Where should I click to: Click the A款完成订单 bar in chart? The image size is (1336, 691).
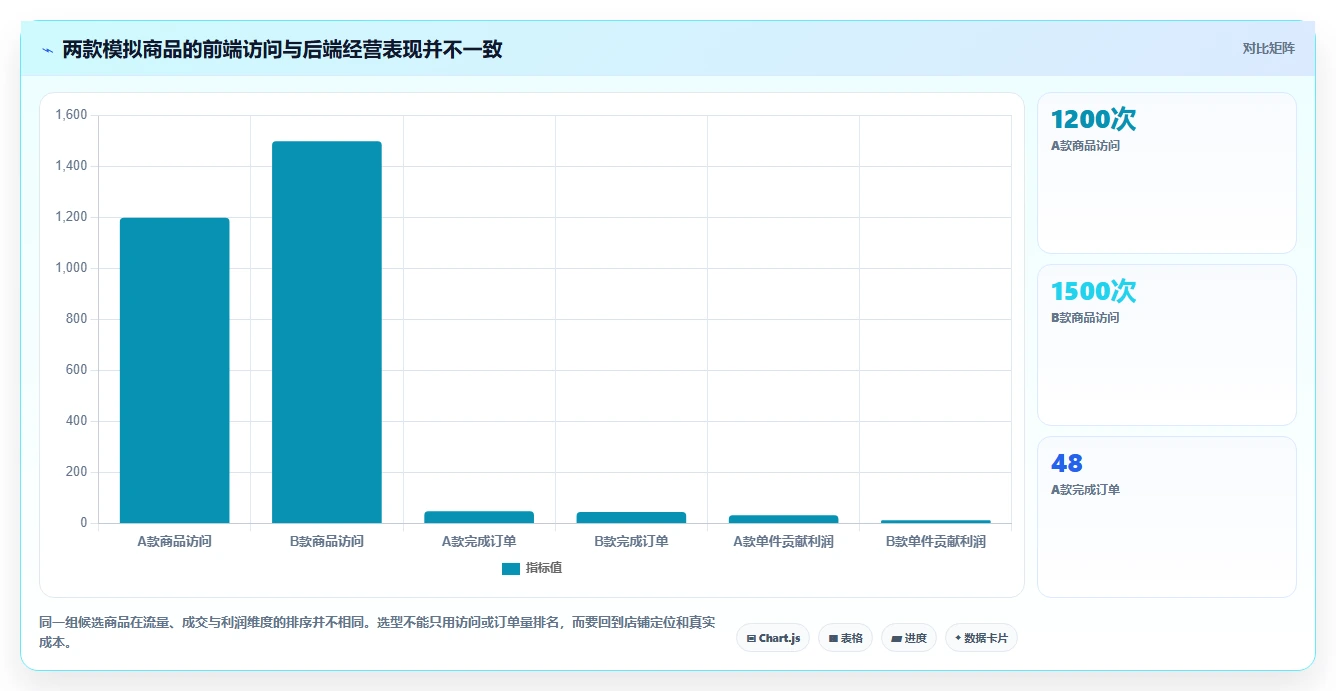point(479,517)
